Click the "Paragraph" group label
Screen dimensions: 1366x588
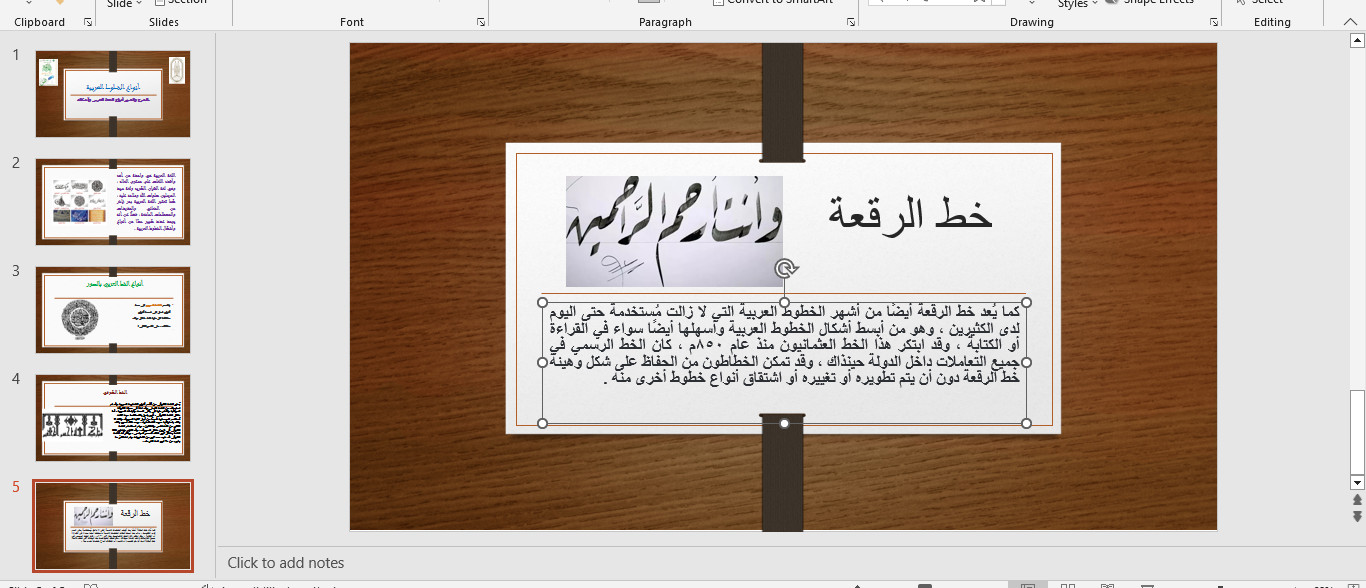point(665,22)
